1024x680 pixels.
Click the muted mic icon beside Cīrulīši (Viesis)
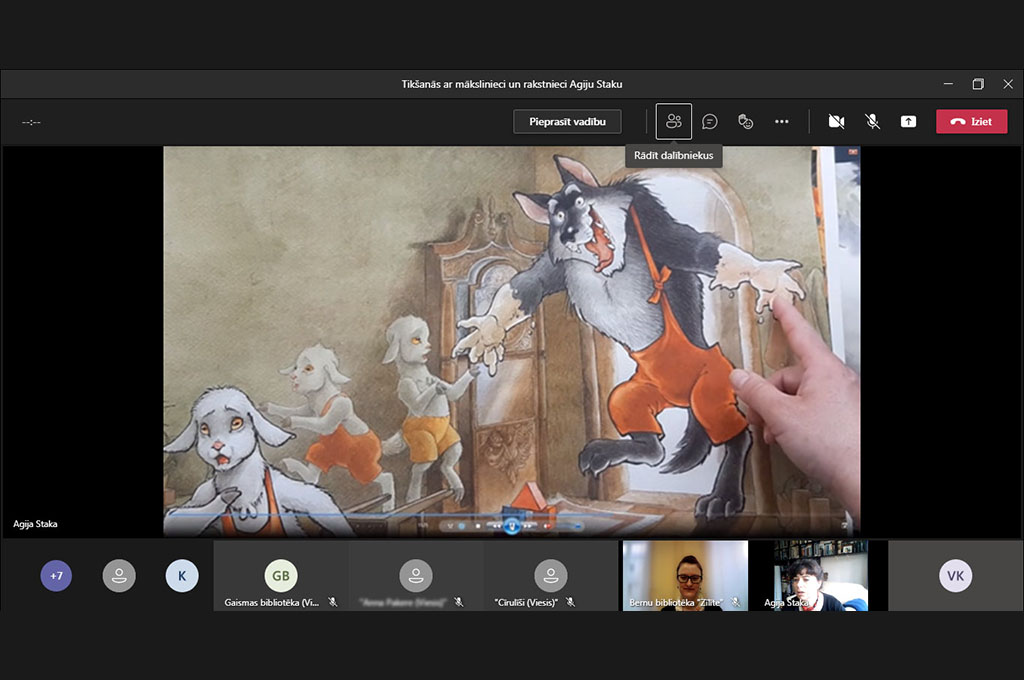click(x=571, y=602)
